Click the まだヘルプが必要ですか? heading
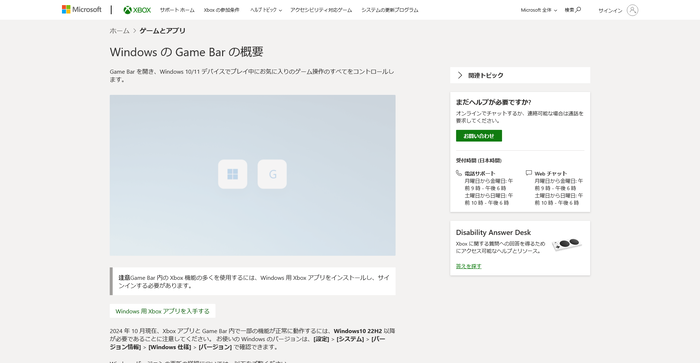The image size is (700, 363). (493, 102)
